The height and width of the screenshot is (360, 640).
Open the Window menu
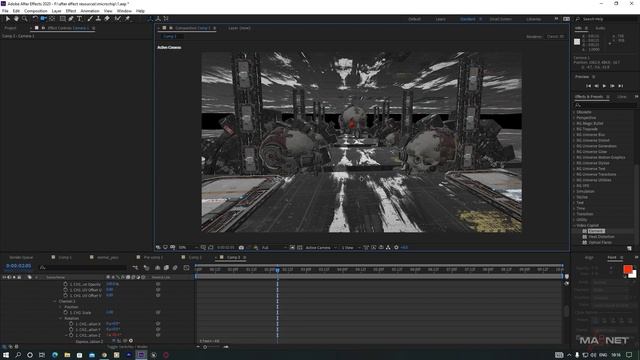tap(124, 11)
